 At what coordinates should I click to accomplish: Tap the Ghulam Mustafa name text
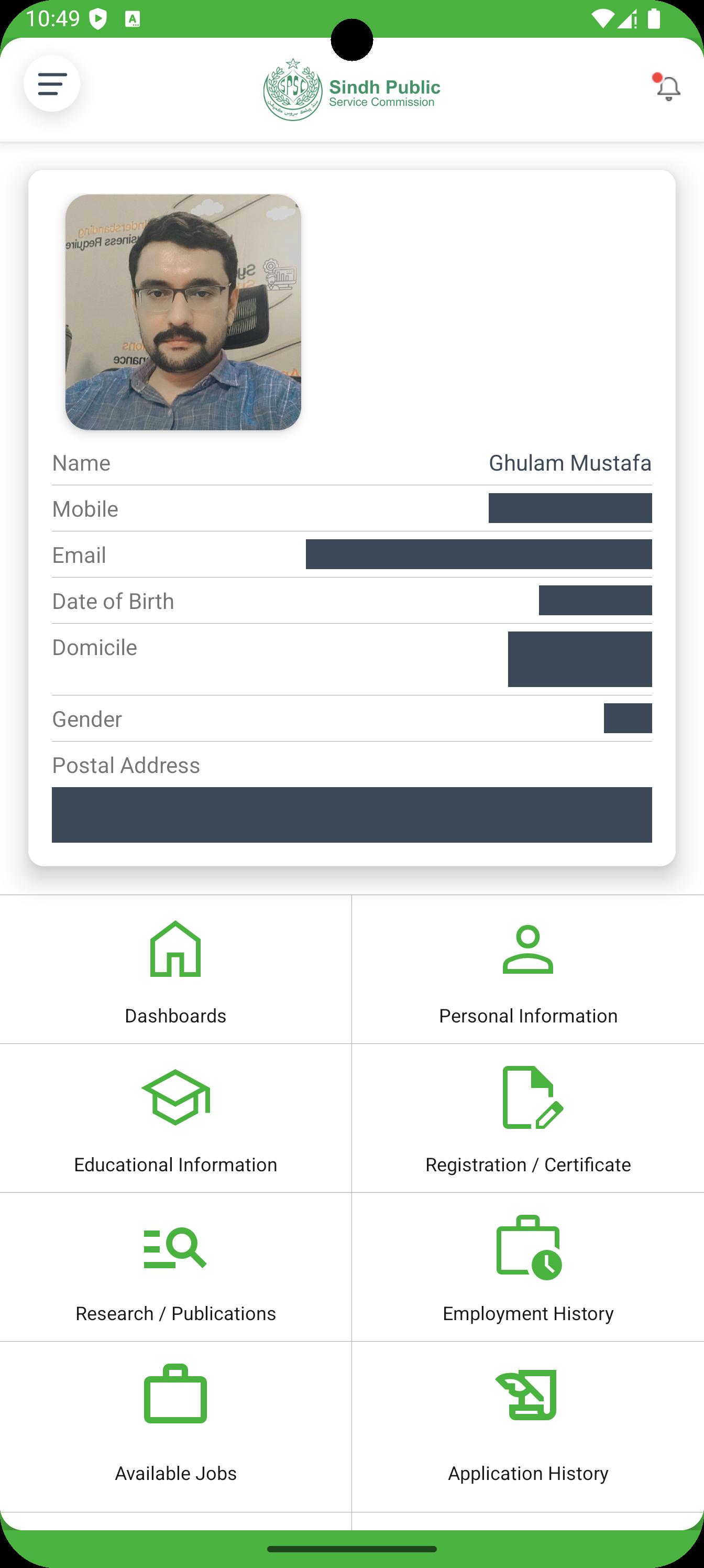tap(570, 463)
